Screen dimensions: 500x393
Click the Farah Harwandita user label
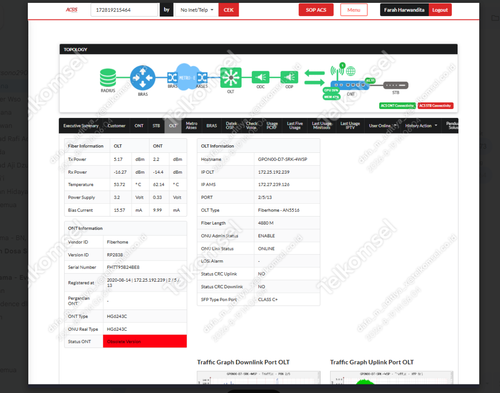404,10
